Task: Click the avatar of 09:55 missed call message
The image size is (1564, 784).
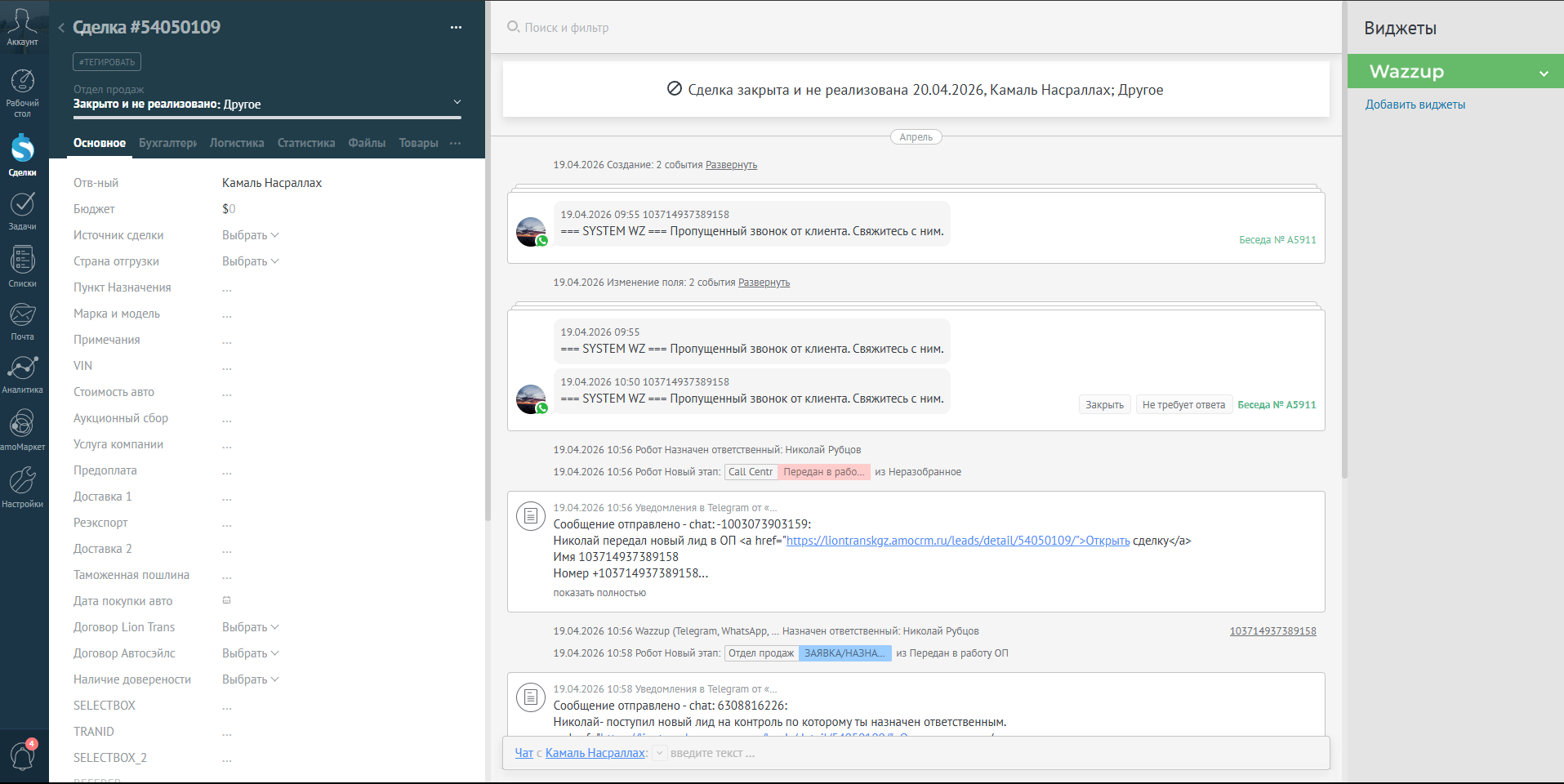Action: click(531, 232)
